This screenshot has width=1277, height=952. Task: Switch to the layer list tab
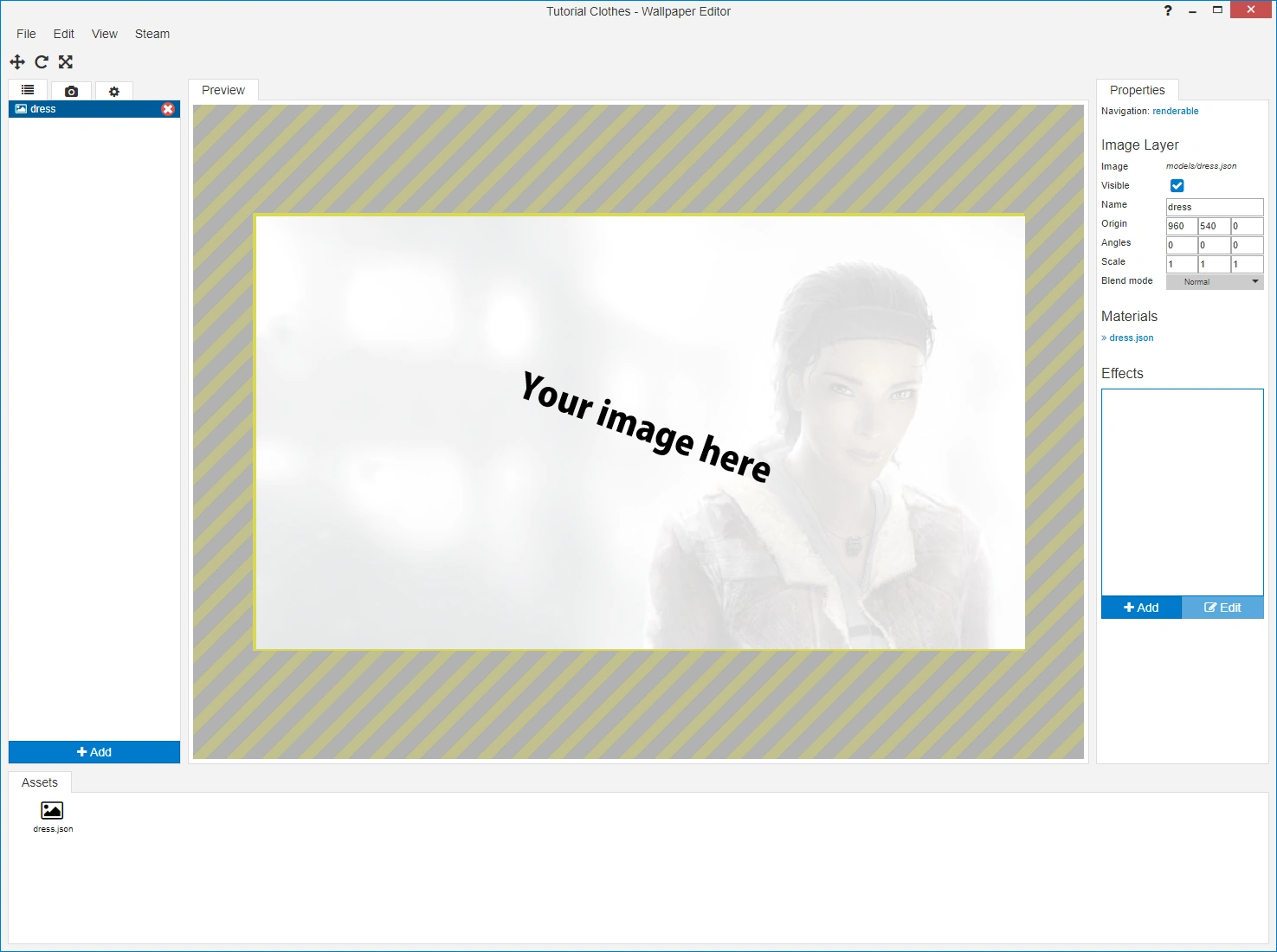pyautogui.click(x=28, y=90)
